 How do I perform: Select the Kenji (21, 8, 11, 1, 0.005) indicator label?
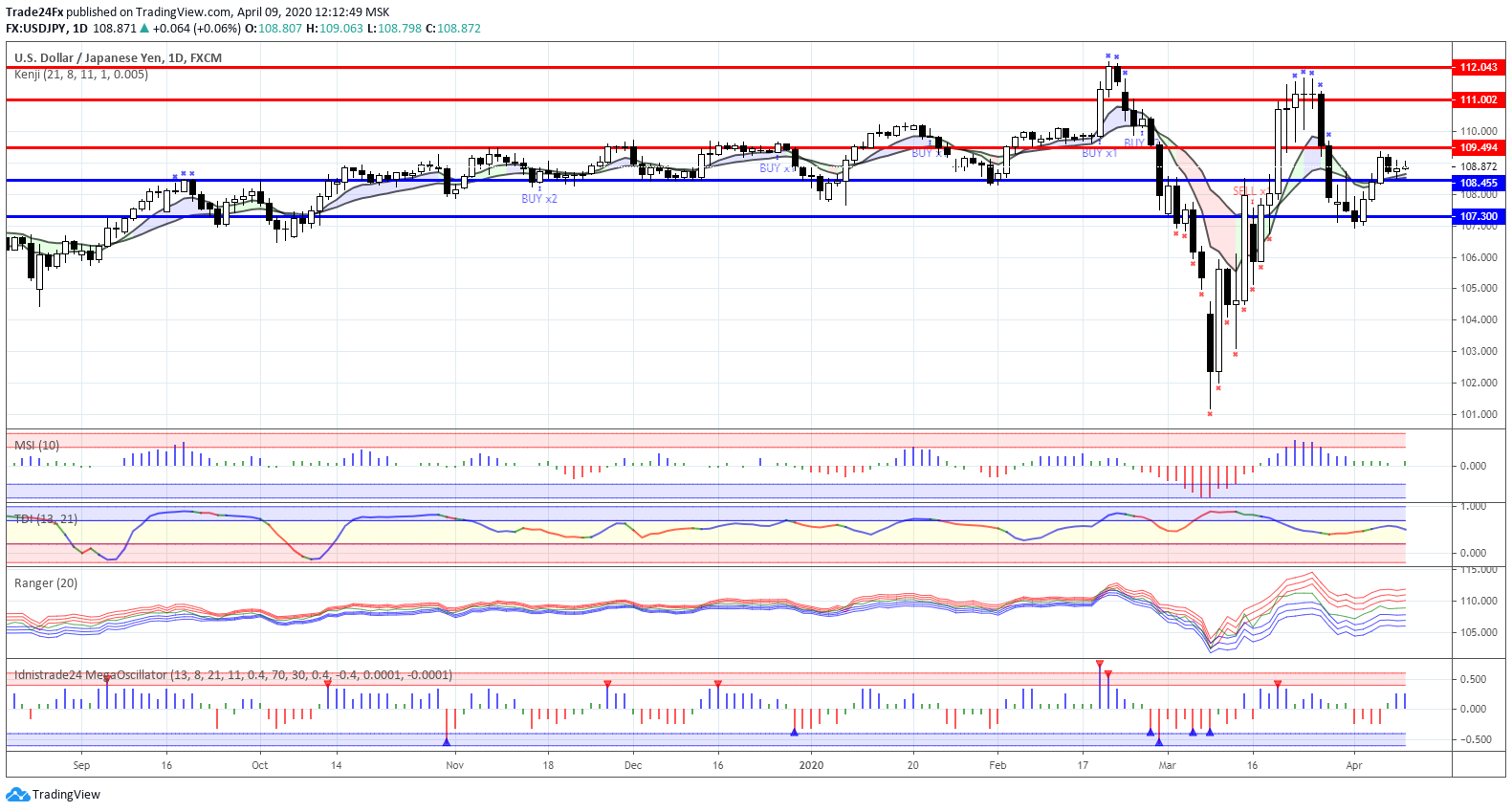[x=81, y=74]
